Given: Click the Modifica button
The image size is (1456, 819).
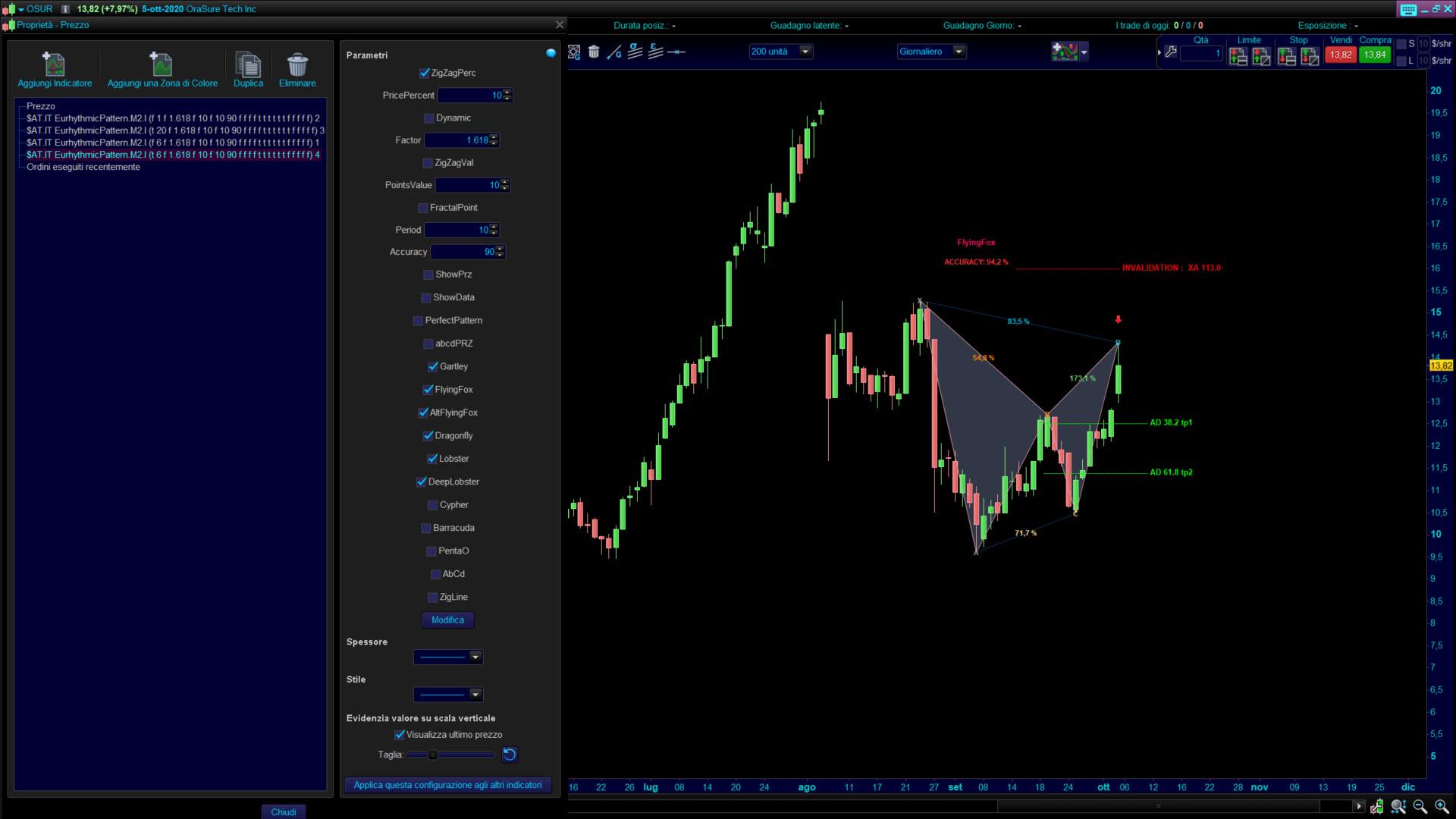Looking at the screenshot, I should pos(447,620).
